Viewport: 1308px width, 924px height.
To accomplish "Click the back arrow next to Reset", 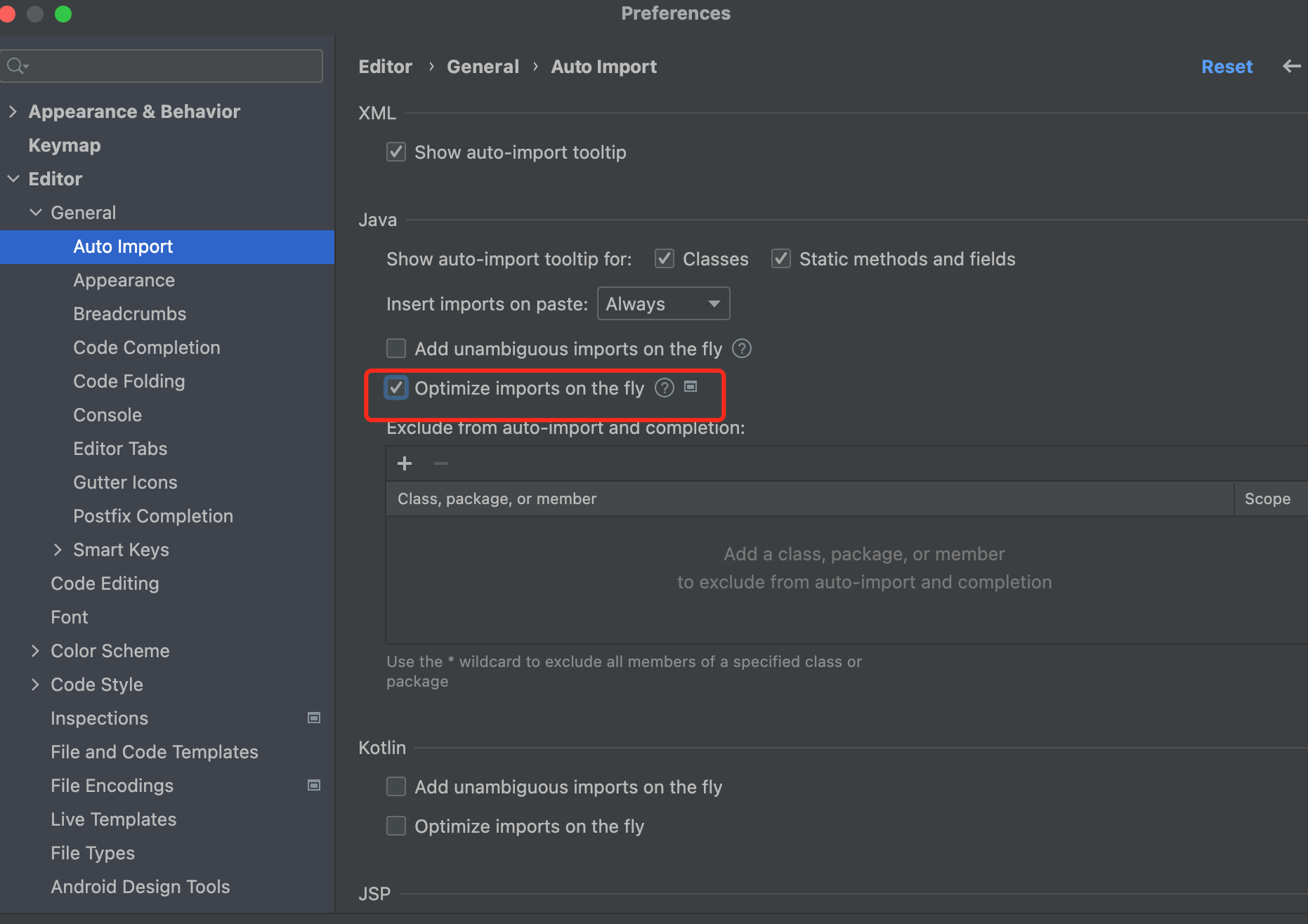I will pos(1291,66).
